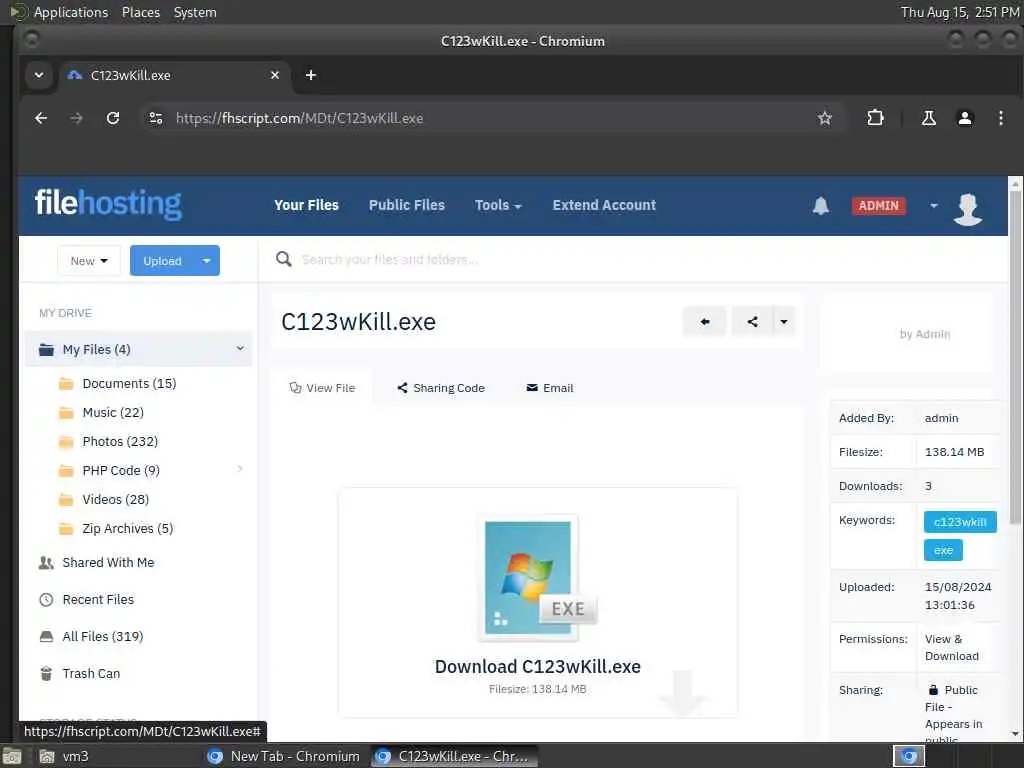Click the ADMIN badge
1024x768 pixels.
(x=878, y=206)
